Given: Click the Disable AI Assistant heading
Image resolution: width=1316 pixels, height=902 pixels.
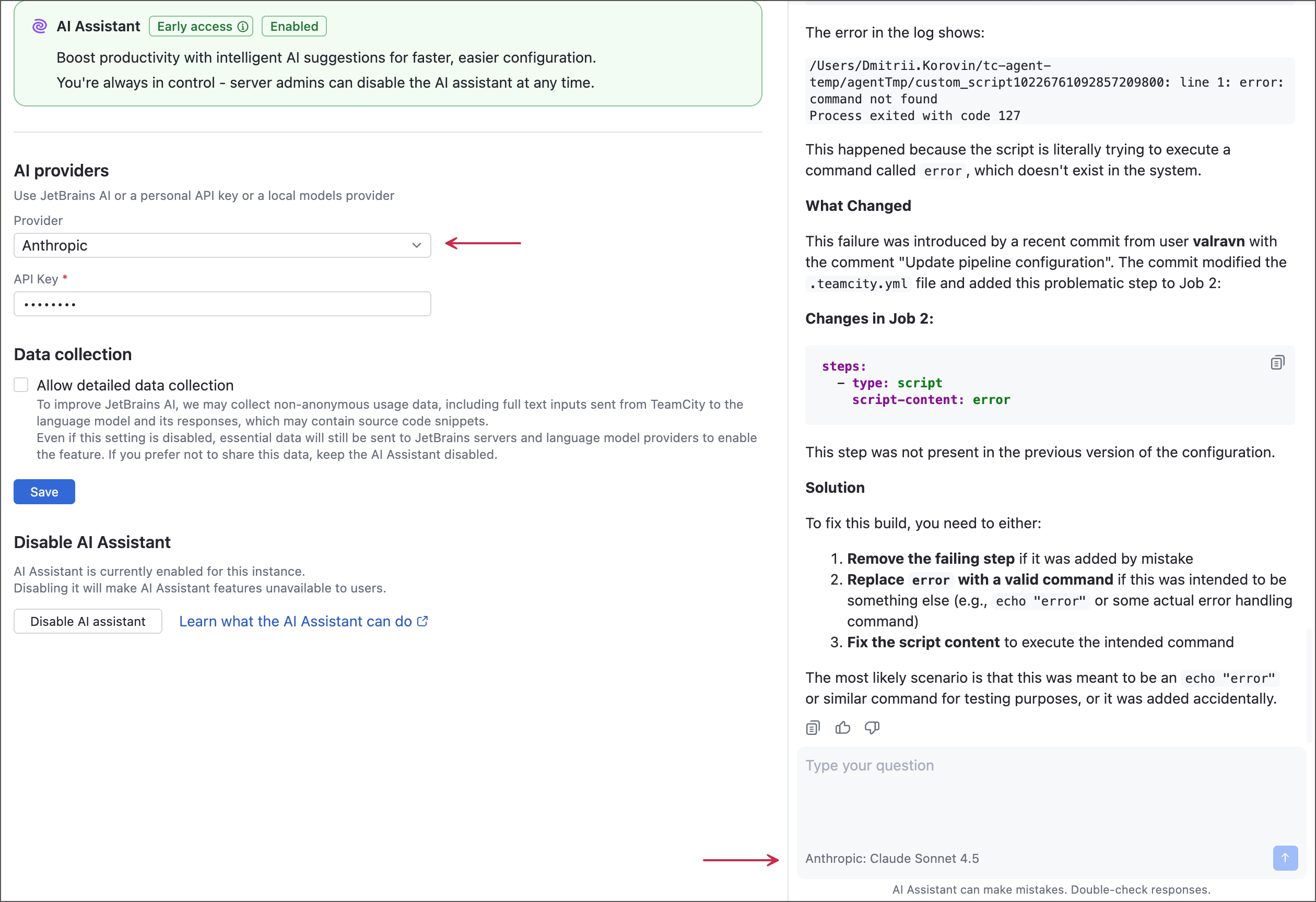Looking at the screenshot, I should pyautogui.click(x=92, y=542).
